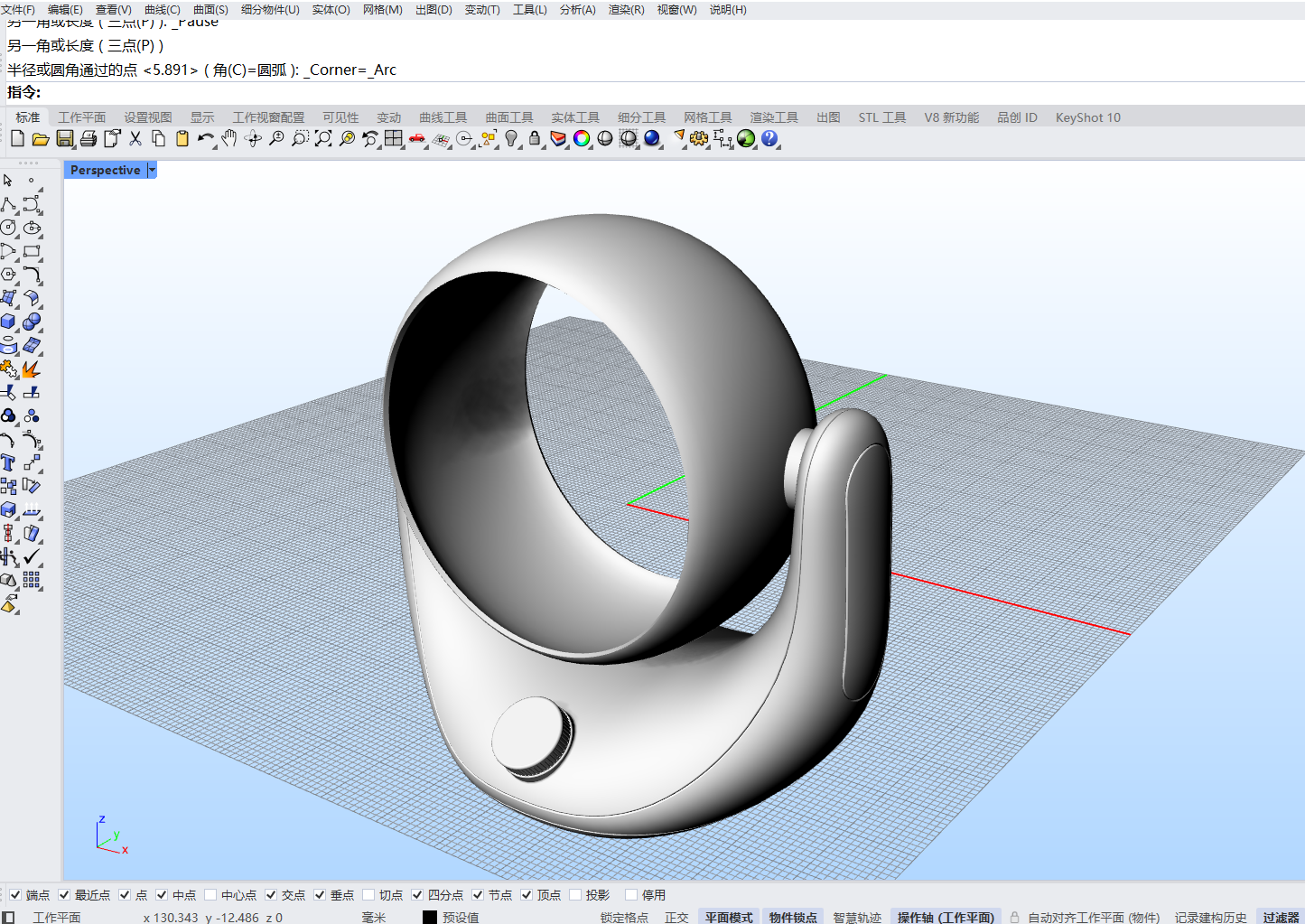Open the Options gear icon

[x=698, y=138]
